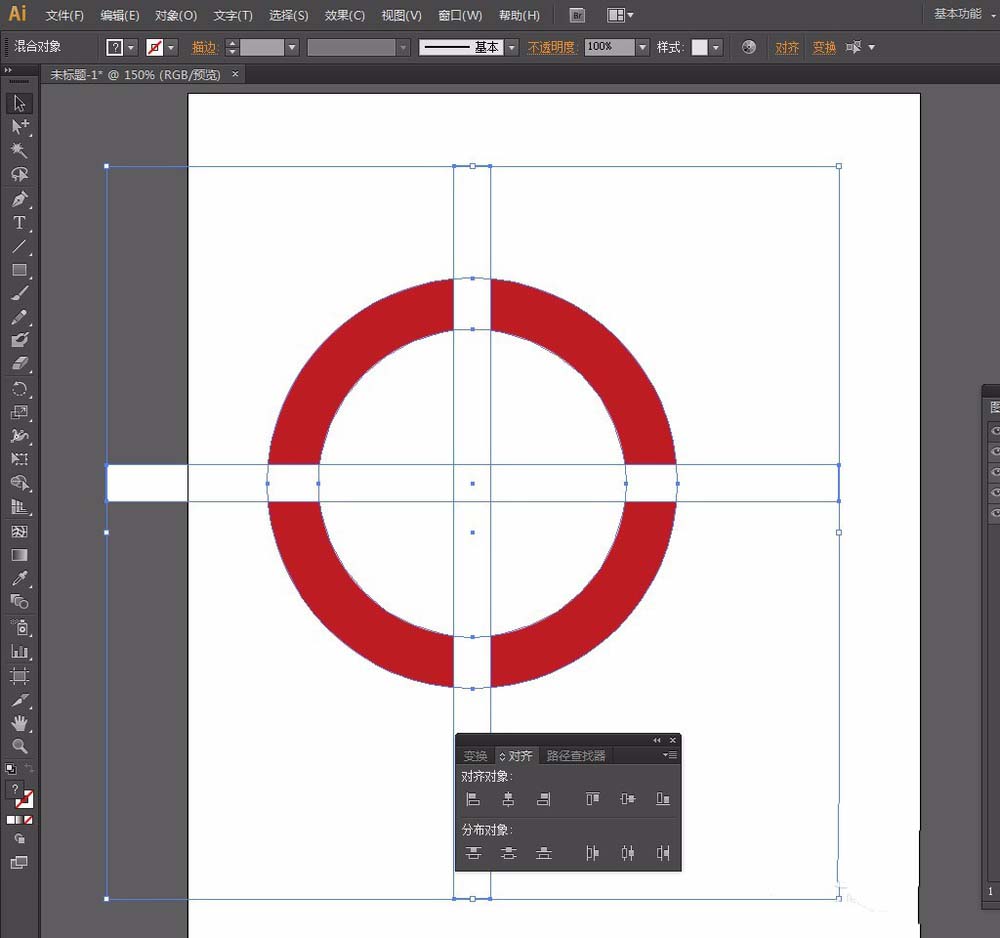1000x938 pixels.
Task: Click vertical align center icon in Align panel
Action: click(x=627, y=799)
